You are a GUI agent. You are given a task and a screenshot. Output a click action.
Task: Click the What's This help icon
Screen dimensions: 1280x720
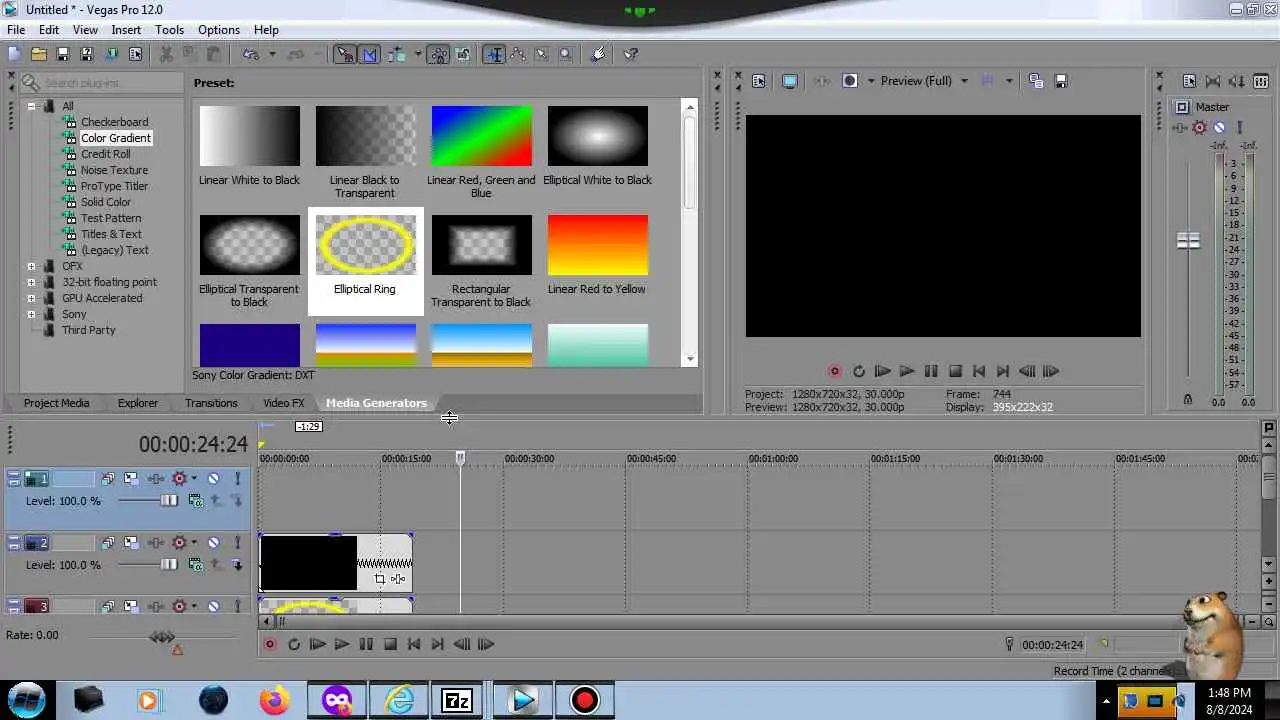(631, 54)
